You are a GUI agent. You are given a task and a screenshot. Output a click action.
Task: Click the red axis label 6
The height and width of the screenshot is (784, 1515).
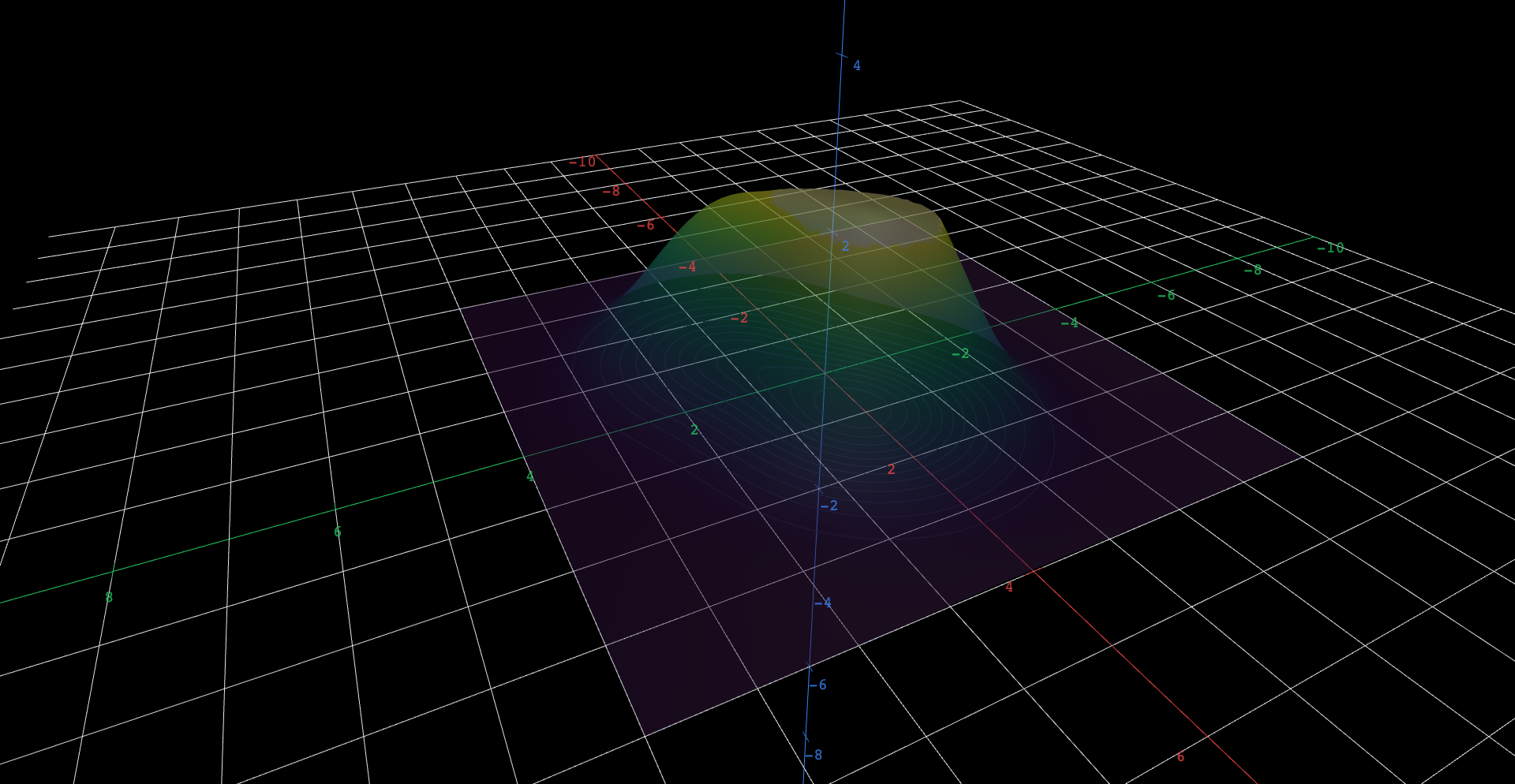tap(1180, 756)
